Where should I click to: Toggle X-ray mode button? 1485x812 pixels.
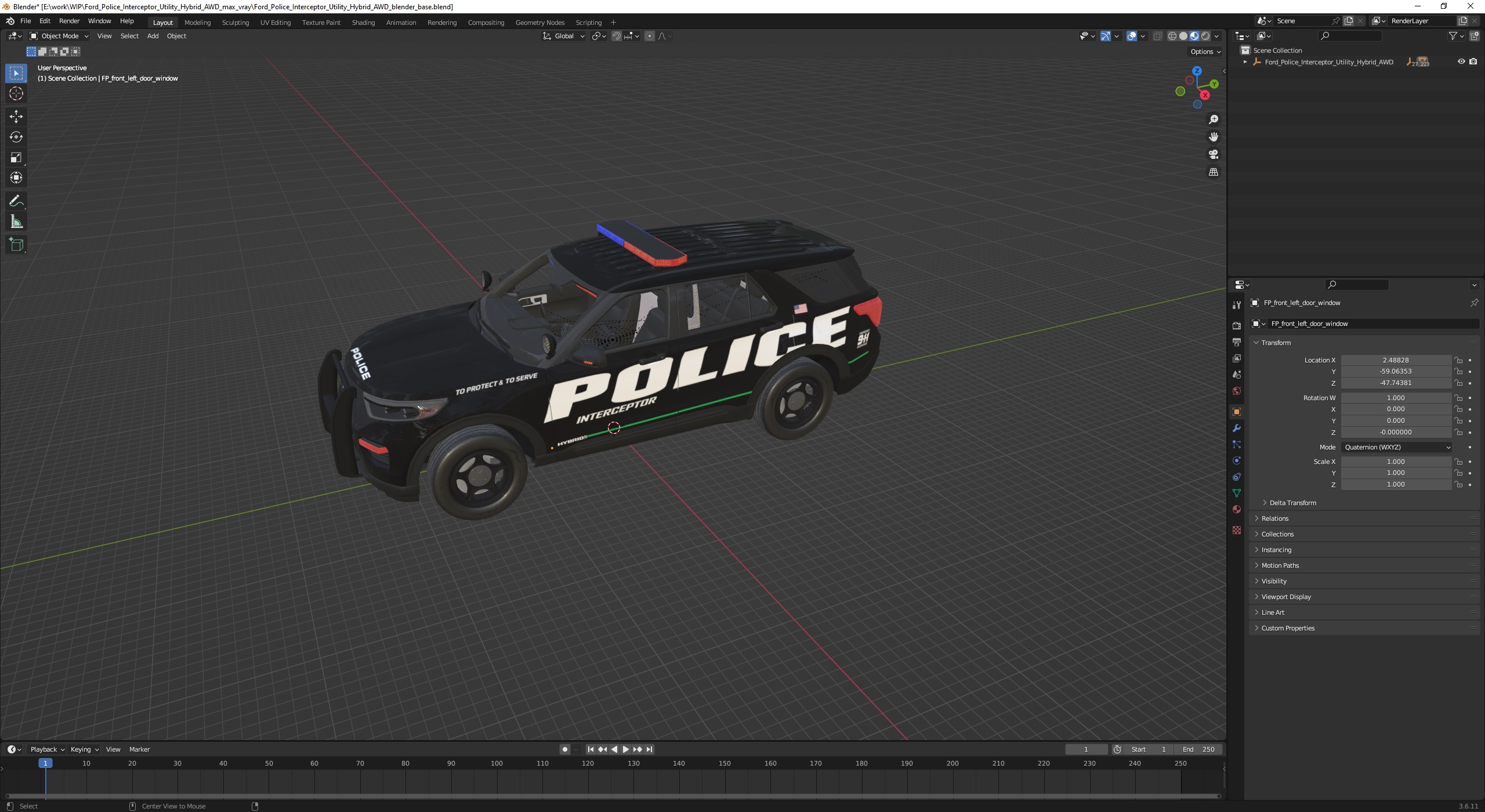tap(1157, 36)
